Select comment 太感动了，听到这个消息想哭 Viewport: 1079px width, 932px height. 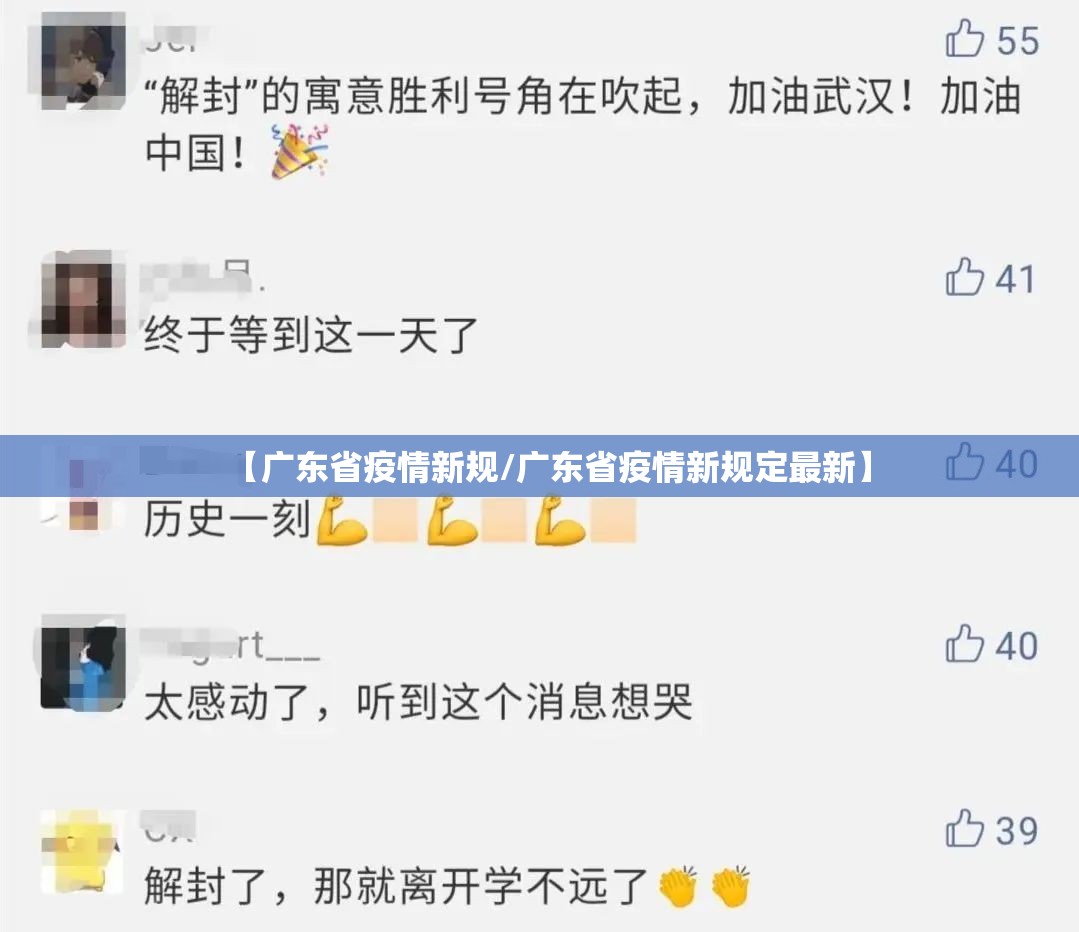point(418,702)
